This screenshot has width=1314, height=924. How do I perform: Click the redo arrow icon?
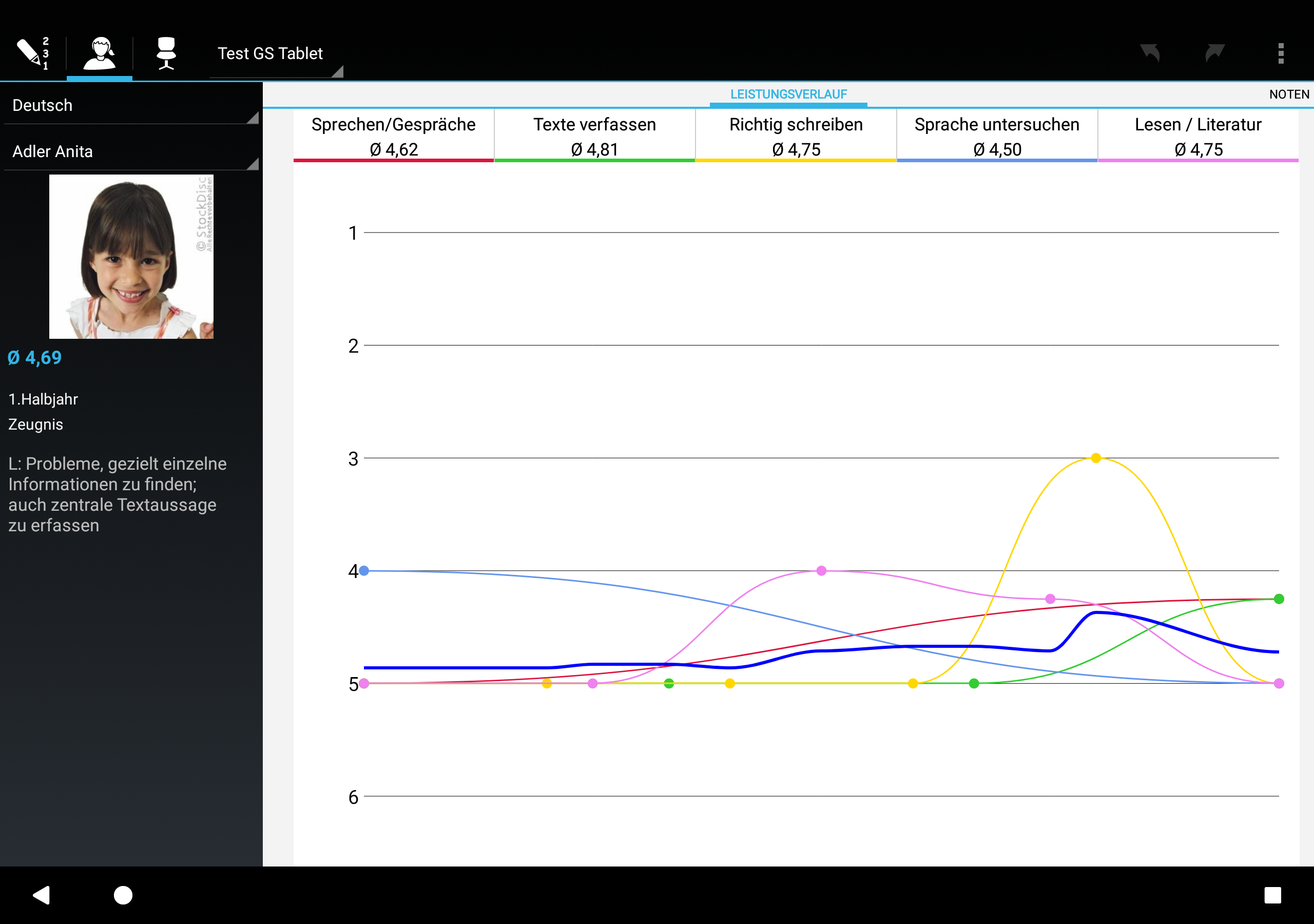(x=1214, y=53)
